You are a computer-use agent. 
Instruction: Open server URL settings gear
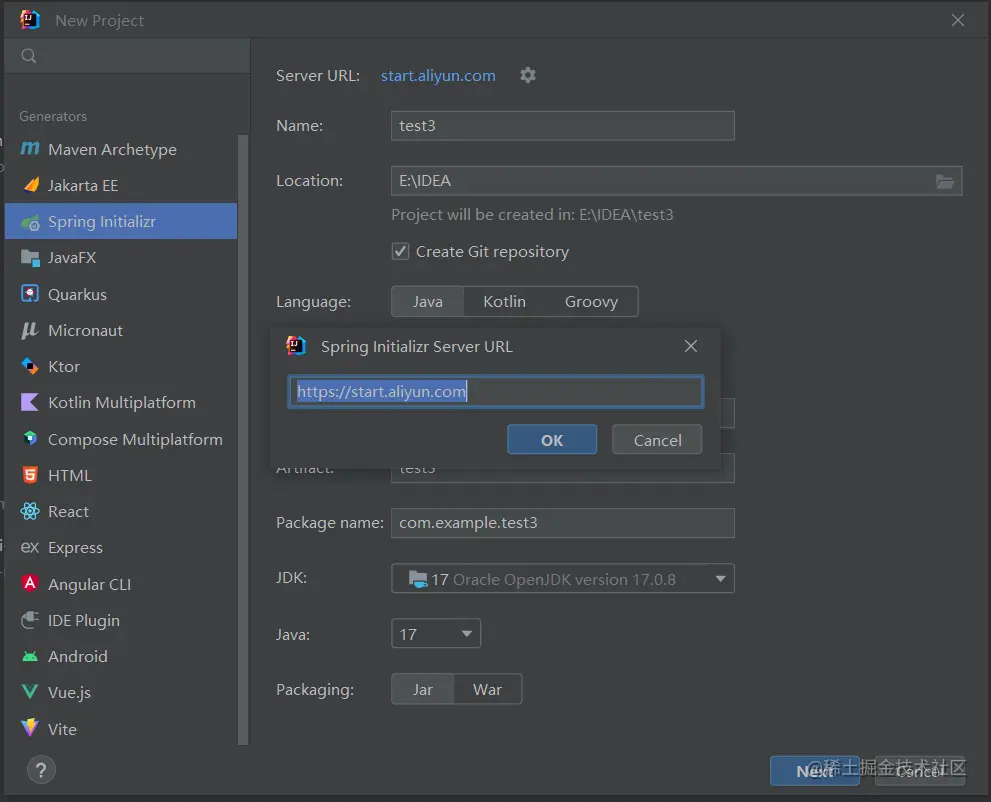(528, 75)
